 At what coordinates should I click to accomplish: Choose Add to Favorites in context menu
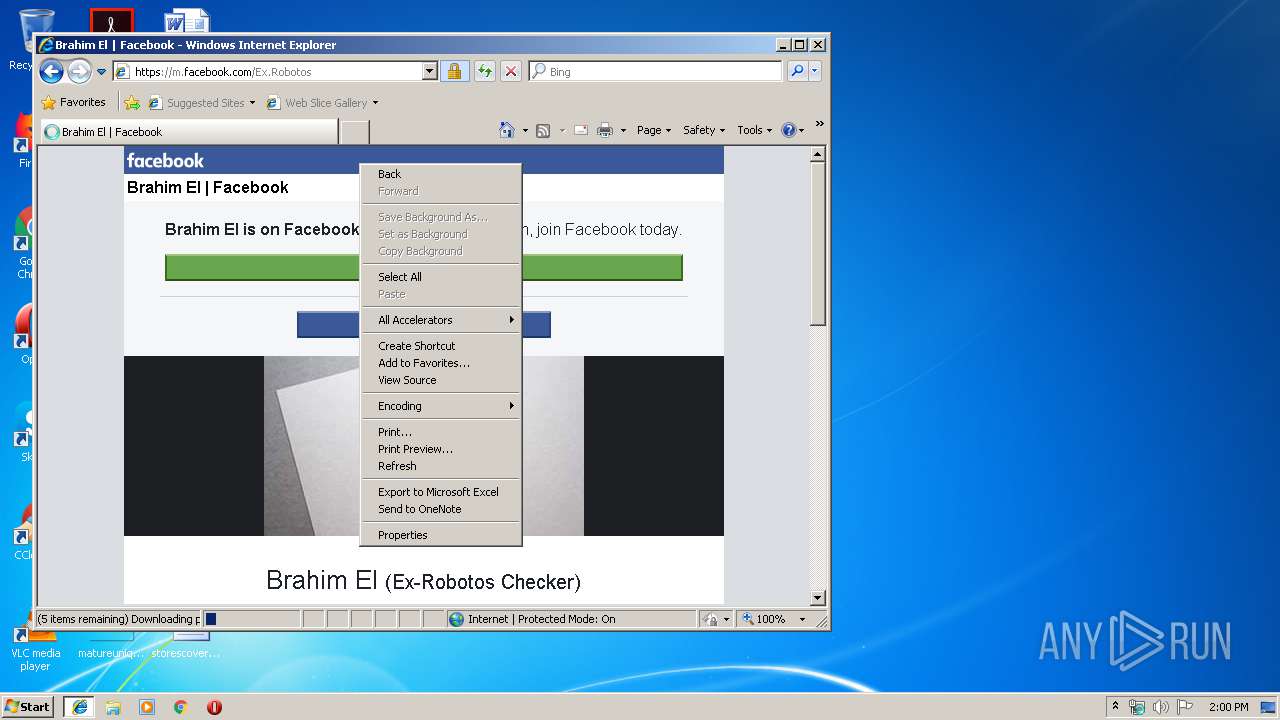click(440, 363)
